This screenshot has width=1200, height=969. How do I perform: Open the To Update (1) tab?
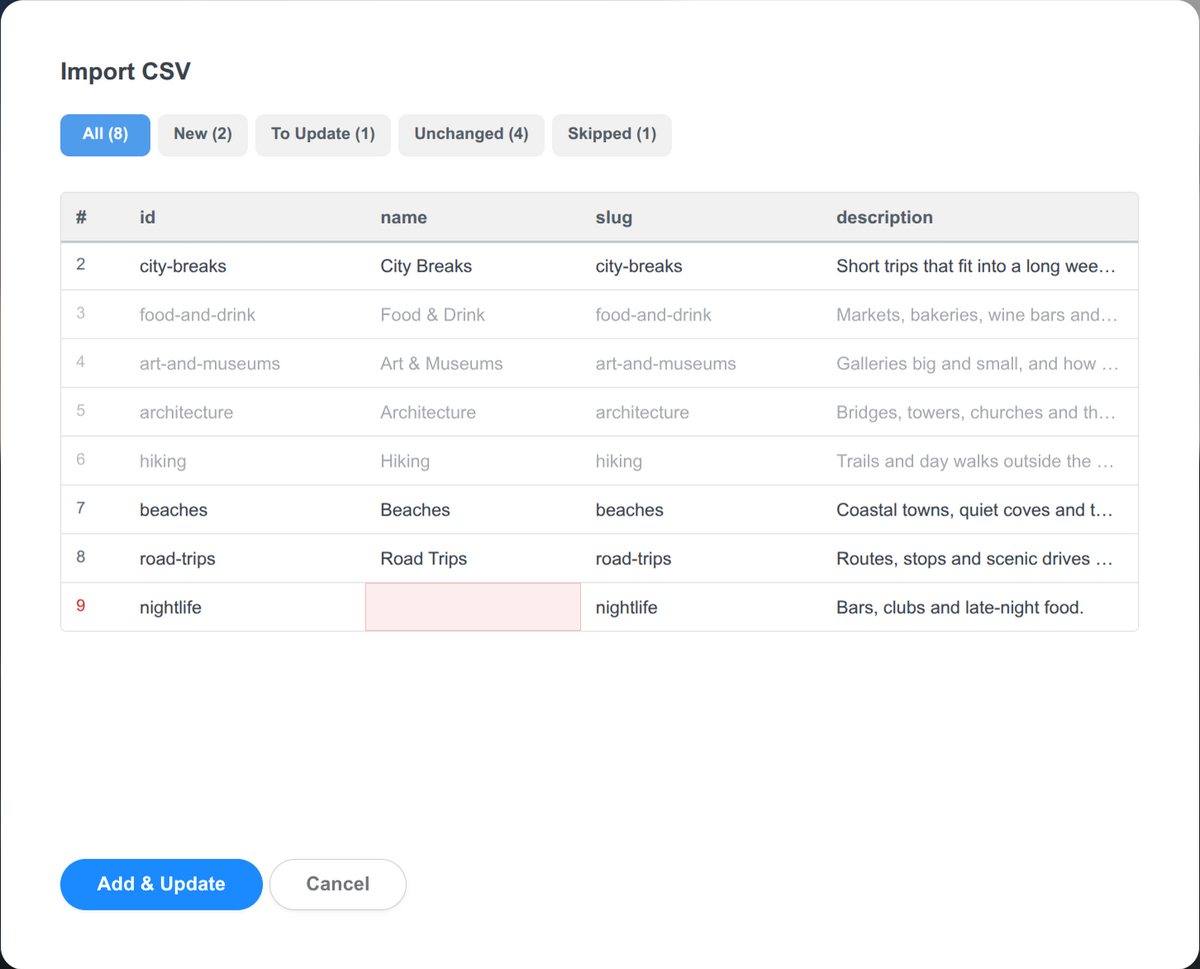click(x=323, y=134)
